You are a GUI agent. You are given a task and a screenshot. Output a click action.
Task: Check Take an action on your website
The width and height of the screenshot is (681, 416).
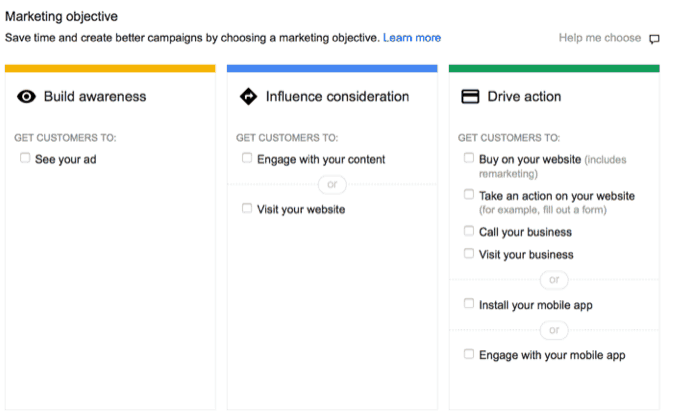point(469,194)
